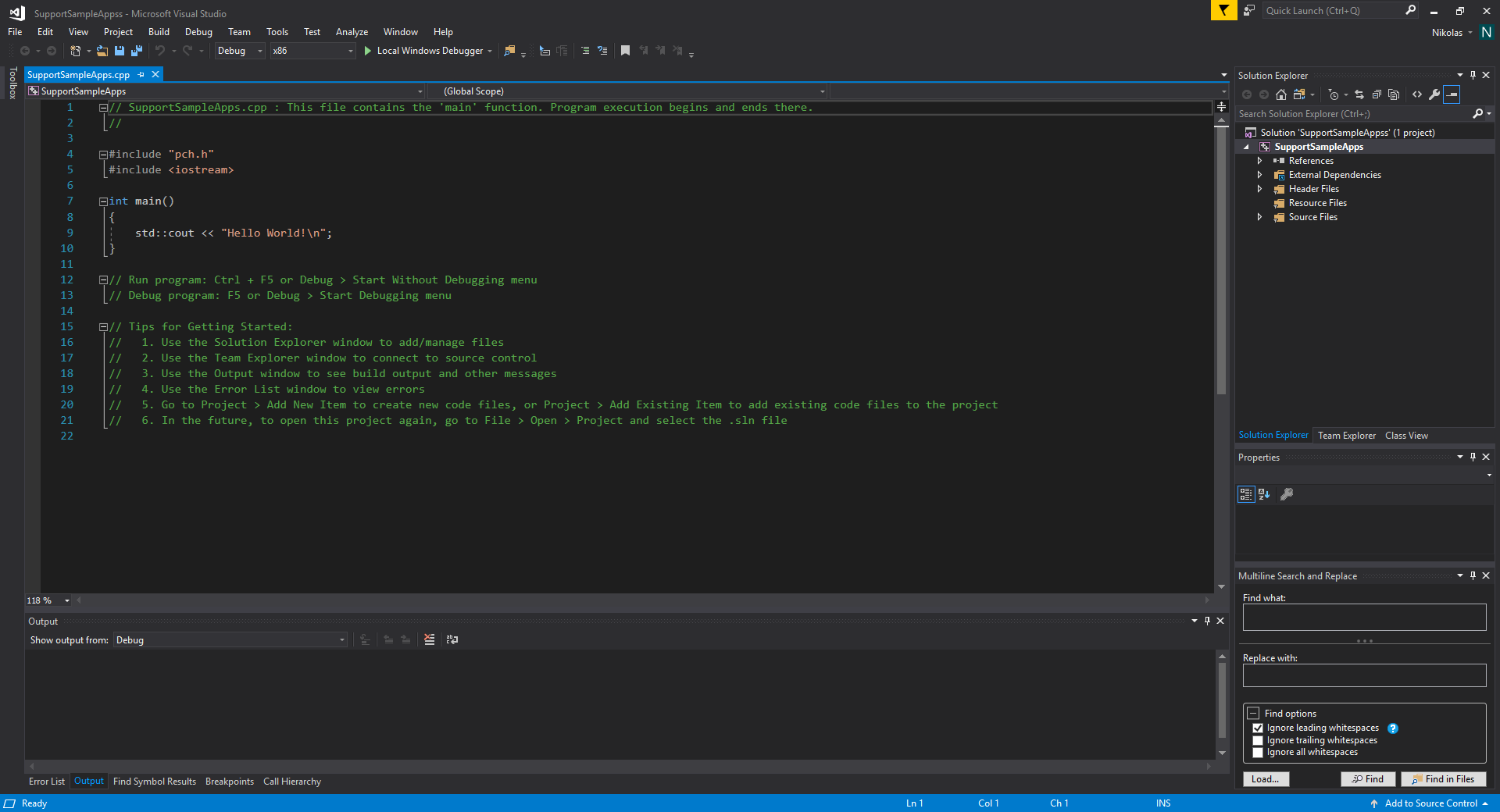Open the Global Scope dropdown
The image size is (1500, 812).
(x=629, y=91)
